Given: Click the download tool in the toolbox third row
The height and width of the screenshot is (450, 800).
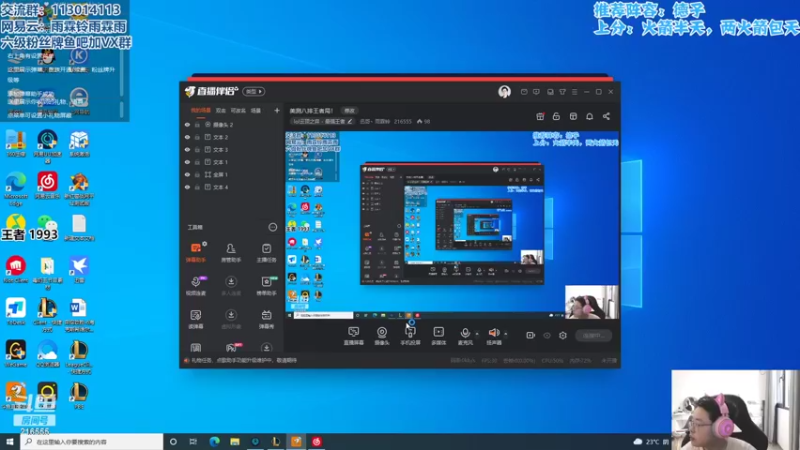Looking at the screenshot, I should pos(231,319).
